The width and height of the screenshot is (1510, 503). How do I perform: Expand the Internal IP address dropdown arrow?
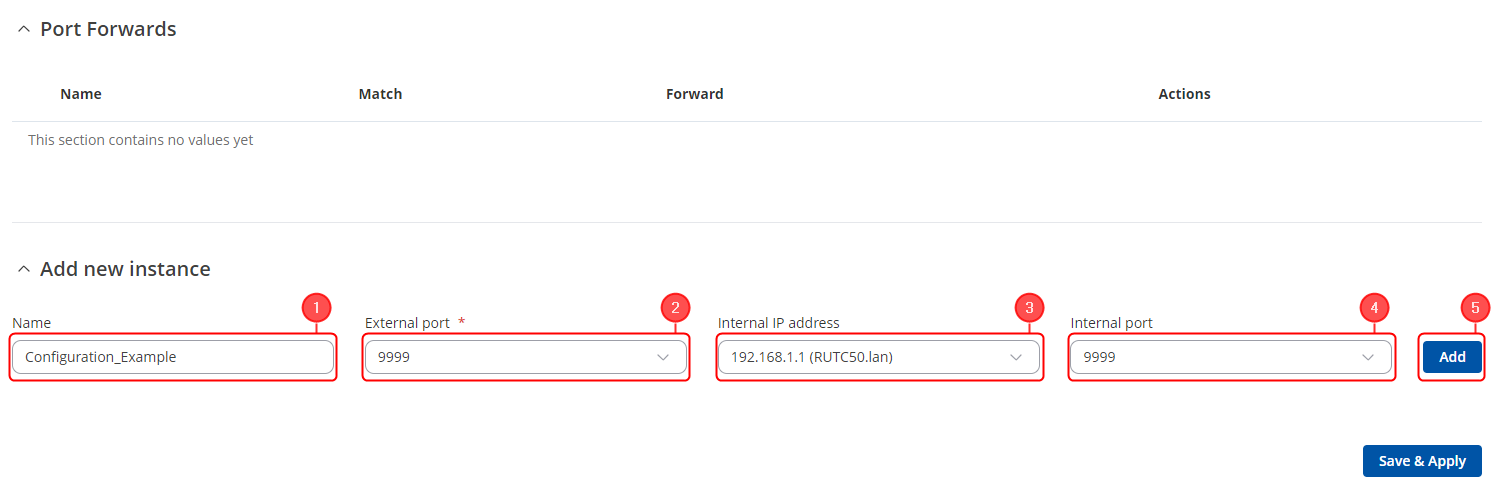coord(1015,357)
